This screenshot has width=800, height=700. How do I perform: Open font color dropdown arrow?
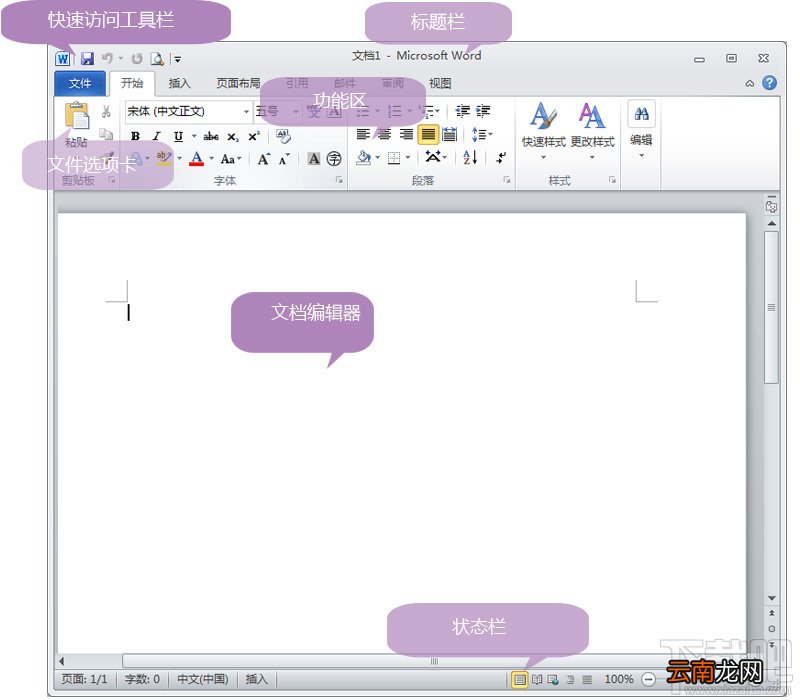point(211,159)
